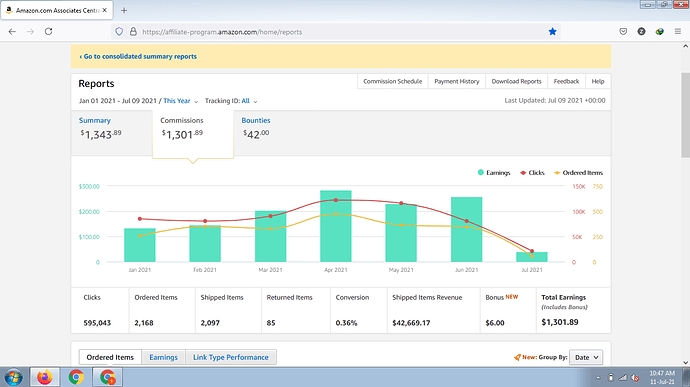The width and height of the screenshot is (690, 387).
Task: Open Firefox from the taskbar
Action: [x=44, y=377]
